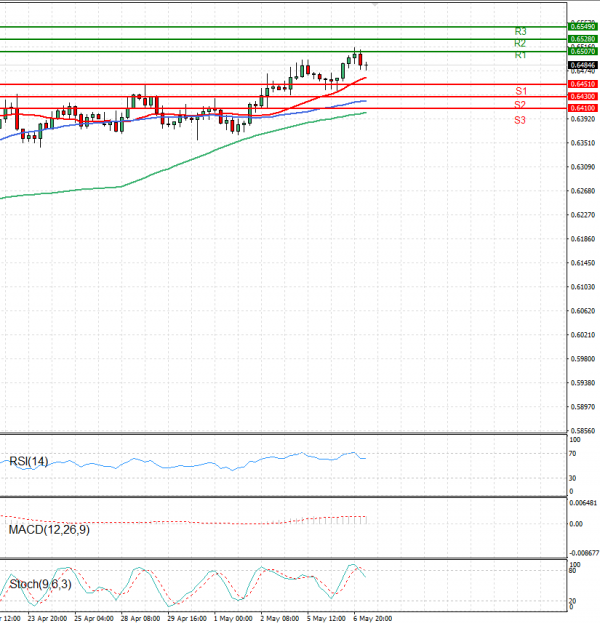Click the 0.65490 green price tag
600x626 pixels.
coord(583,27)
